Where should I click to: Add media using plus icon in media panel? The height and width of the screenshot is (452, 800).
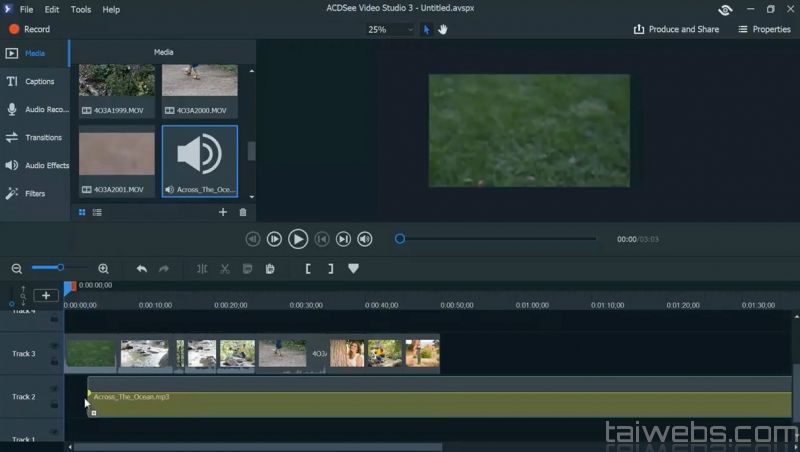(x=223, y=212)
